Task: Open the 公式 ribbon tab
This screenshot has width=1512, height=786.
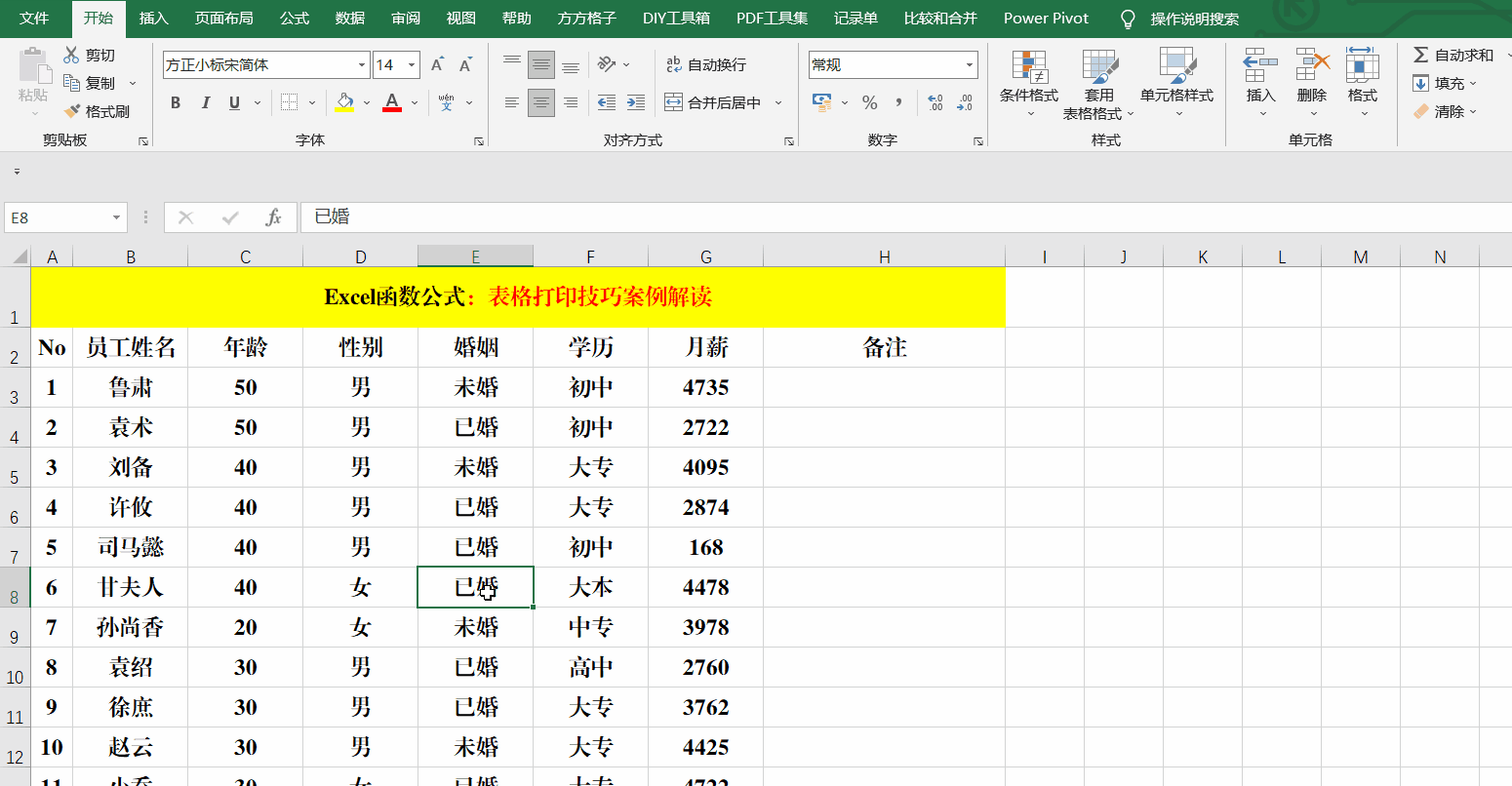Action: point(294,19)
